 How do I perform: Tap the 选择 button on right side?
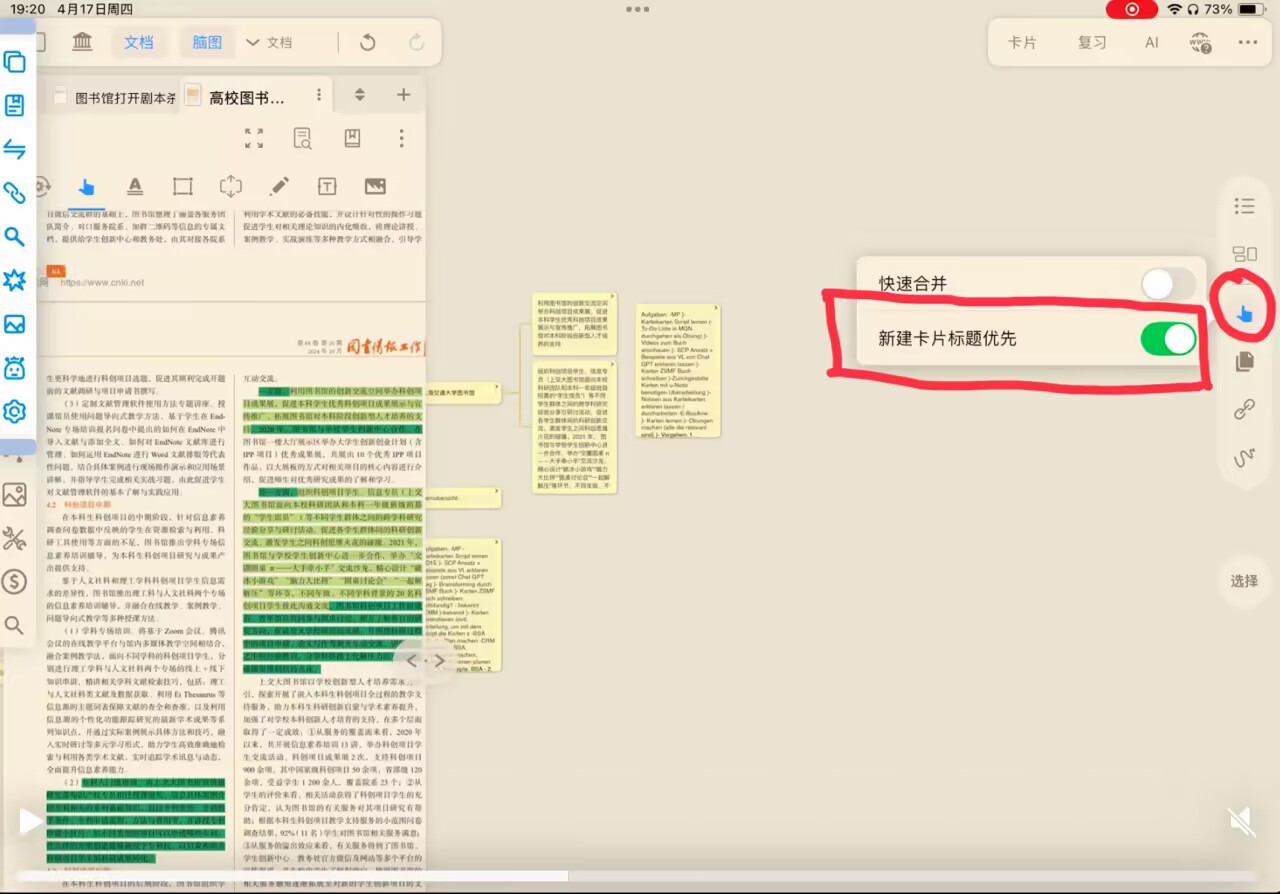click(x=1244, y=580)
